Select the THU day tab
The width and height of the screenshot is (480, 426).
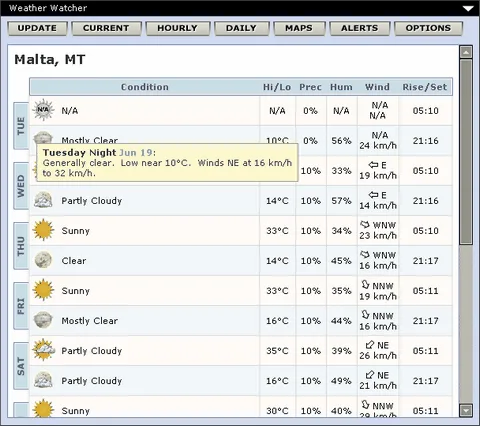tap(21, 246)
